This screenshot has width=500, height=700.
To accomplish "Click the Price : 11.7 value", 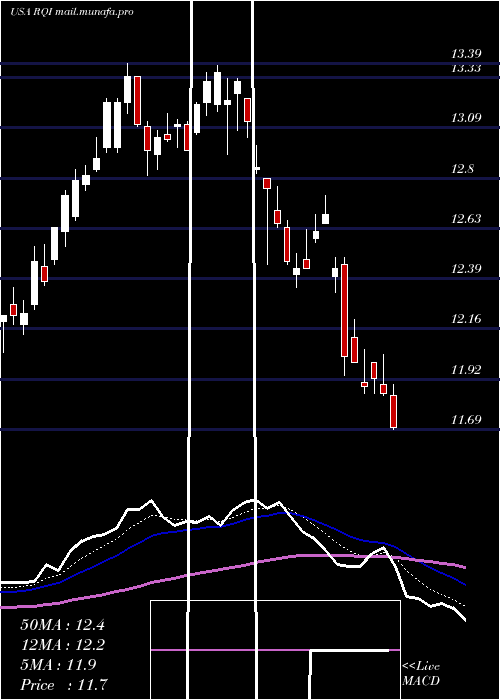I will point(63,685).
